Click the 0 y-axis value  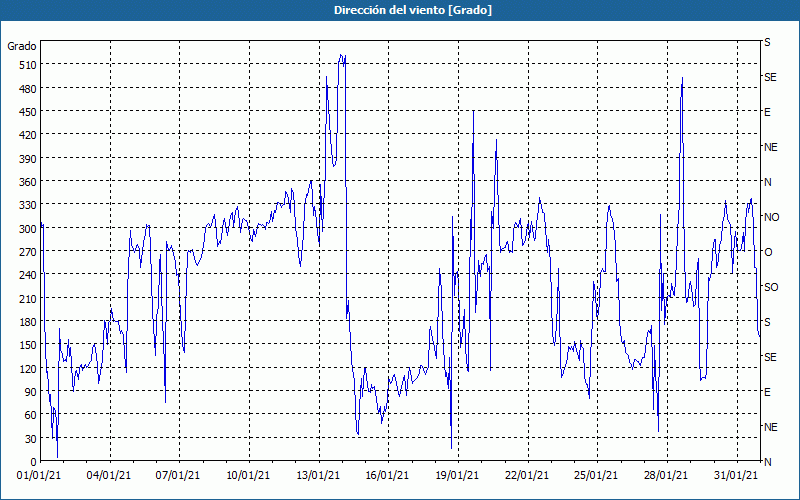click(x=34, y=462)
